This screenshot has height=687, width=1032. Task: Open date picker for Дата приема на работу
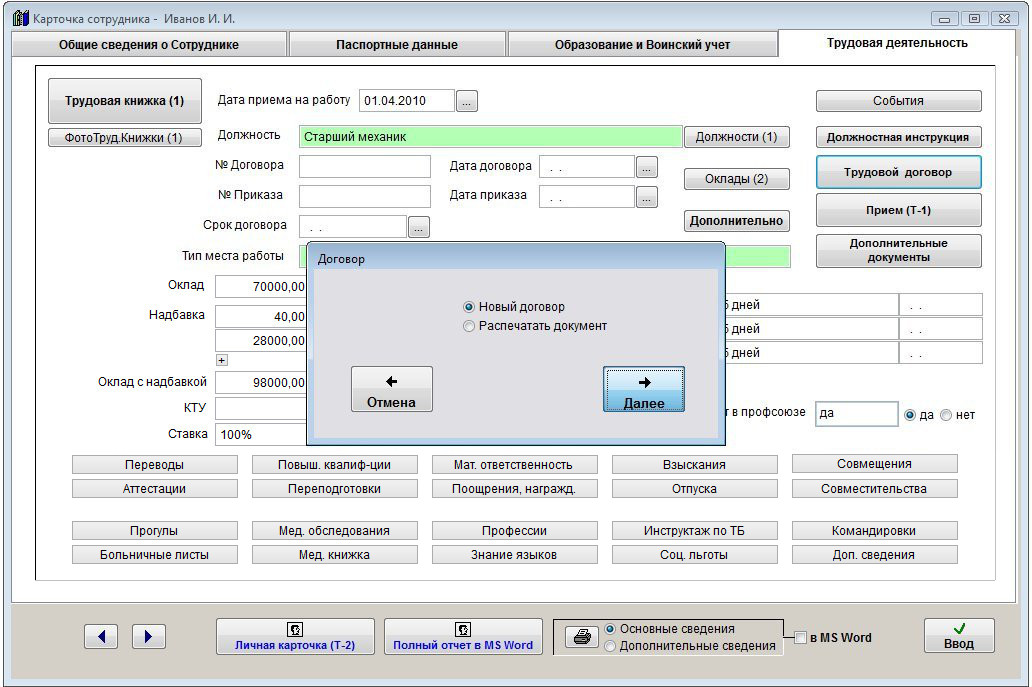[x=468, y=101]
